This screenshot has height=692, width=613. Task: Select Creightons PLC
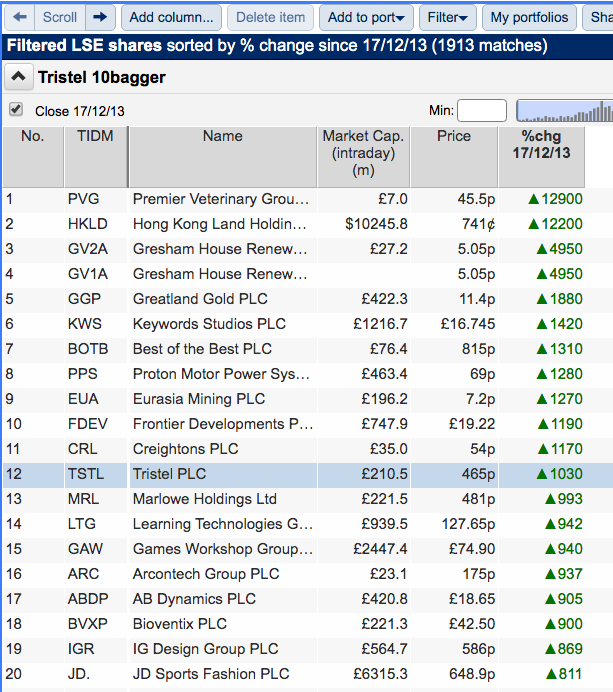[x=185, y=449]
